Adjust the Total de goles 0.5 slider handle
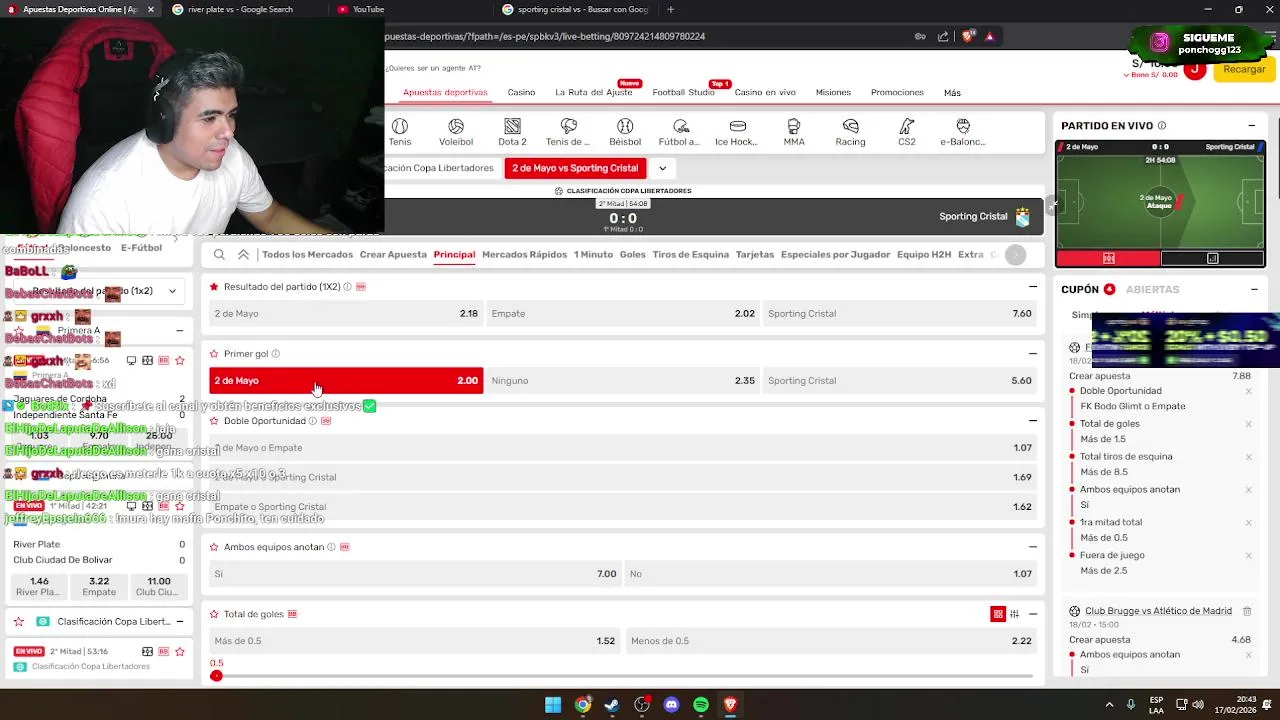Viewport: 1280px width, 720px height. click(x=216, y=676)
